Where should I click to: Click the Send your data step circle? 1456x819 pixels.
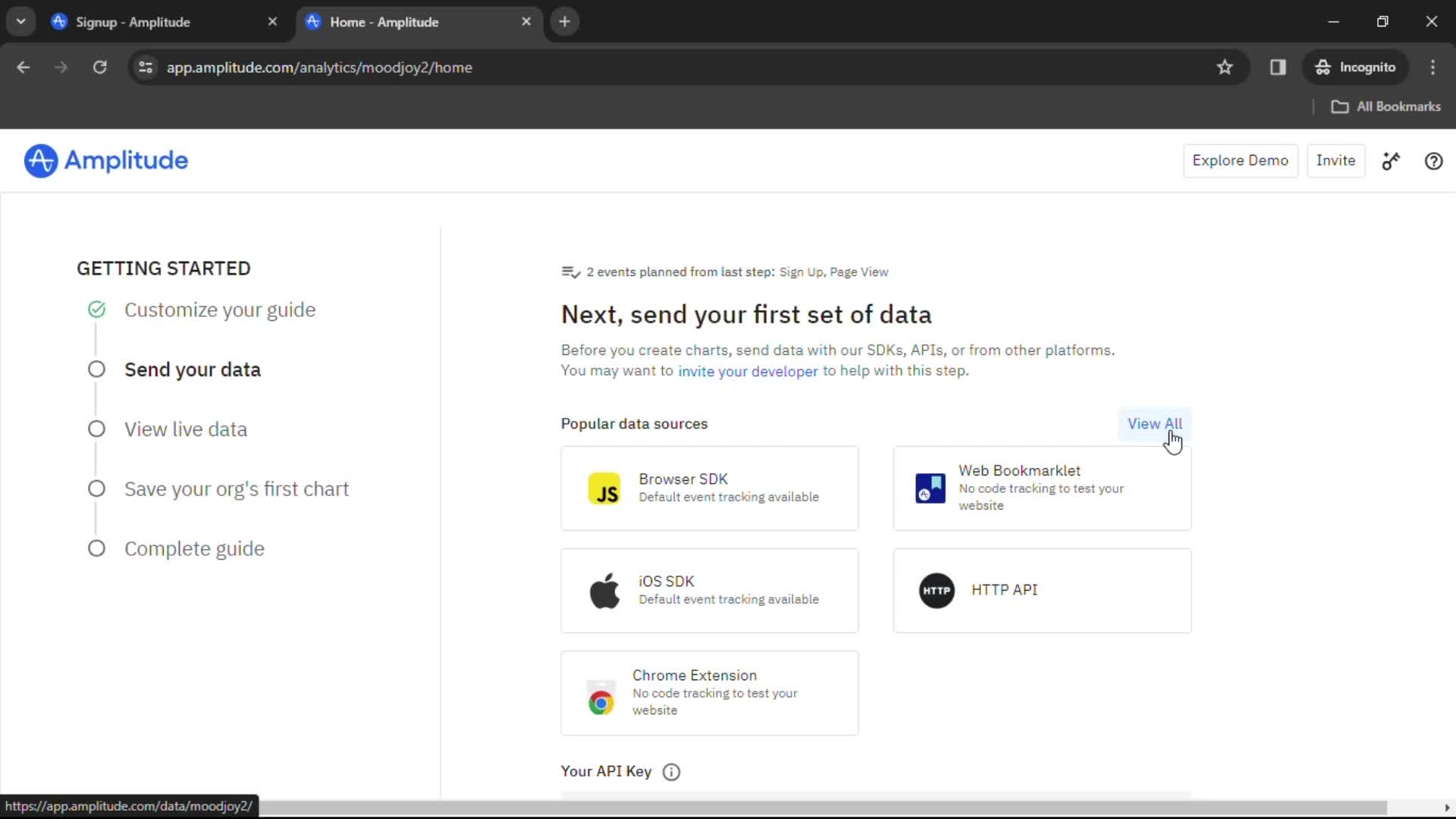click(96, 369)
